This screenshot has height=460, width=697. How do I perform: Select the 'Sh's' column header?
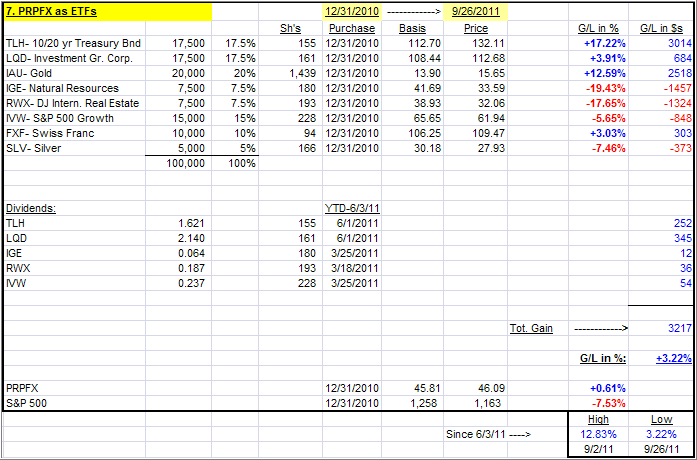pos(290,28)
